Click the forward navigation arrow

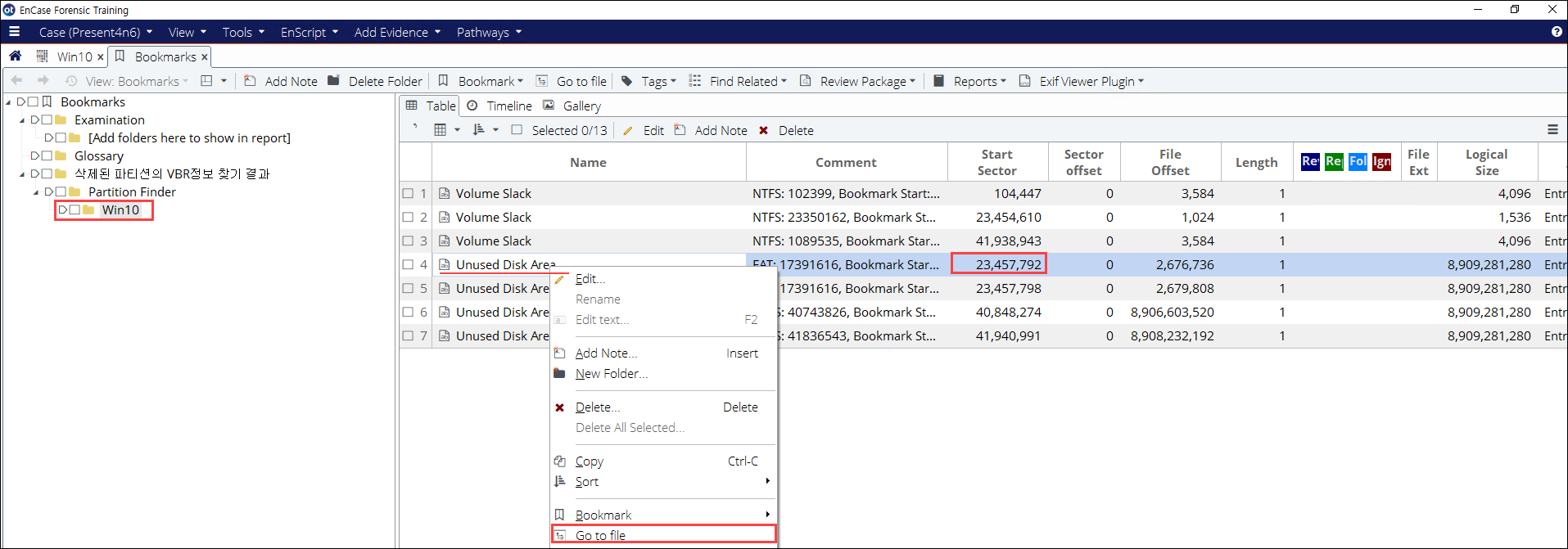(x=43, y=81)
